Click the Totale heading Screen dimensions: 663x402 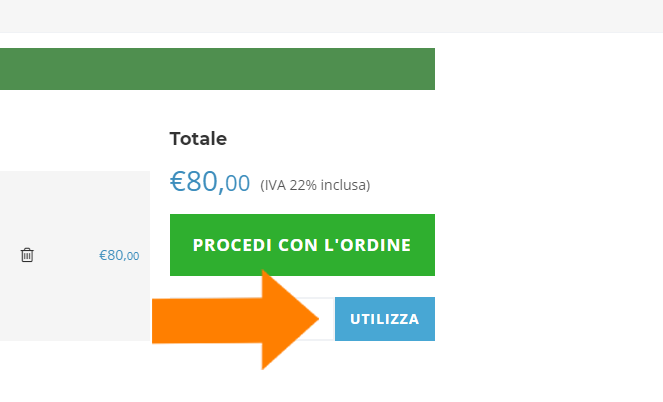pyautogui.click(x=198, y=139)
